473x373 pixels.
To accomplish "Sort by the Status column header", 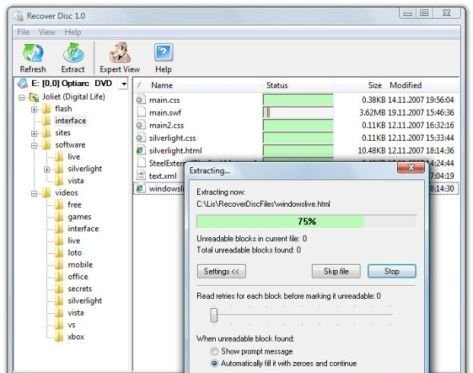I will point(277,85).
